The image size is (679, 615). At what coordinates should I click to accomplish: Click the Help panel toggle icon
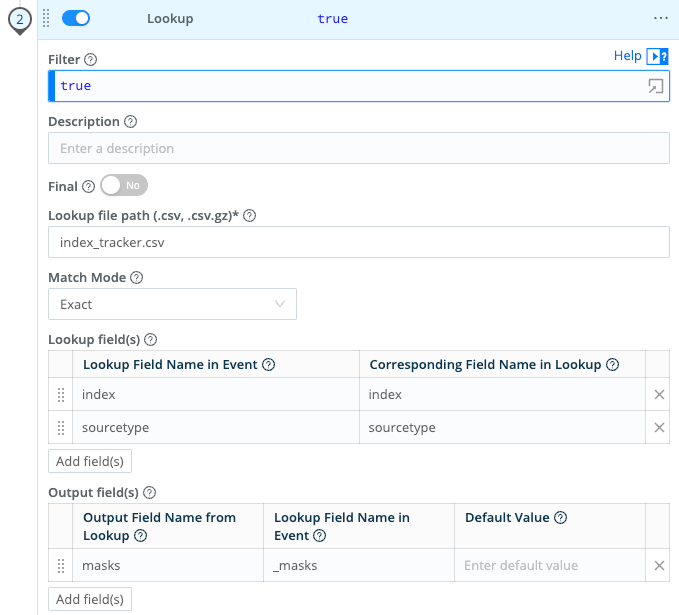click(x=657, y=56)
